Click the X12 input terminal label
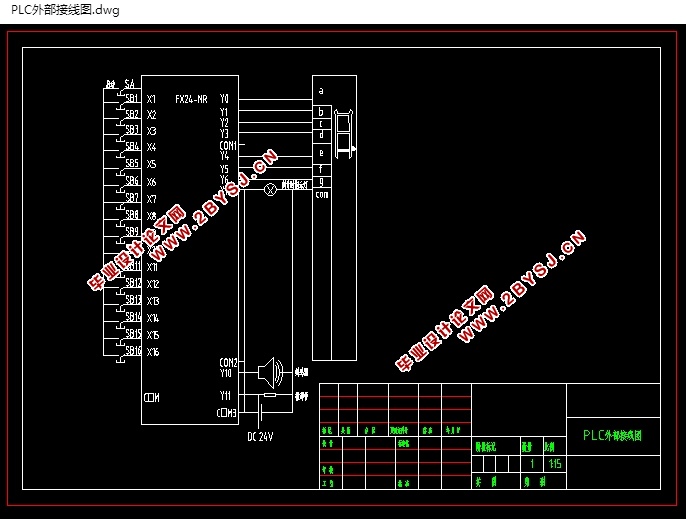The image size is (686, 519). pos(153,284)
